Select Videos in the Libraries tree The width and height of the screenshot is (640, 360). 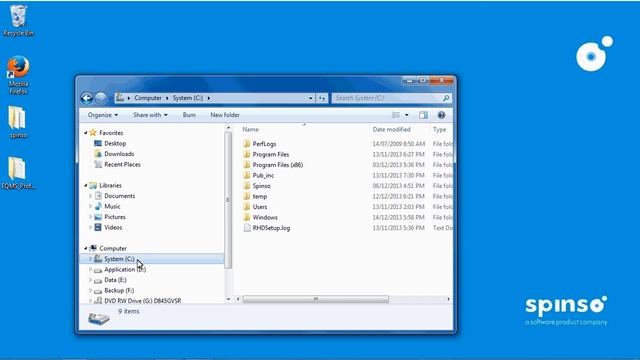tap(113, 227)
